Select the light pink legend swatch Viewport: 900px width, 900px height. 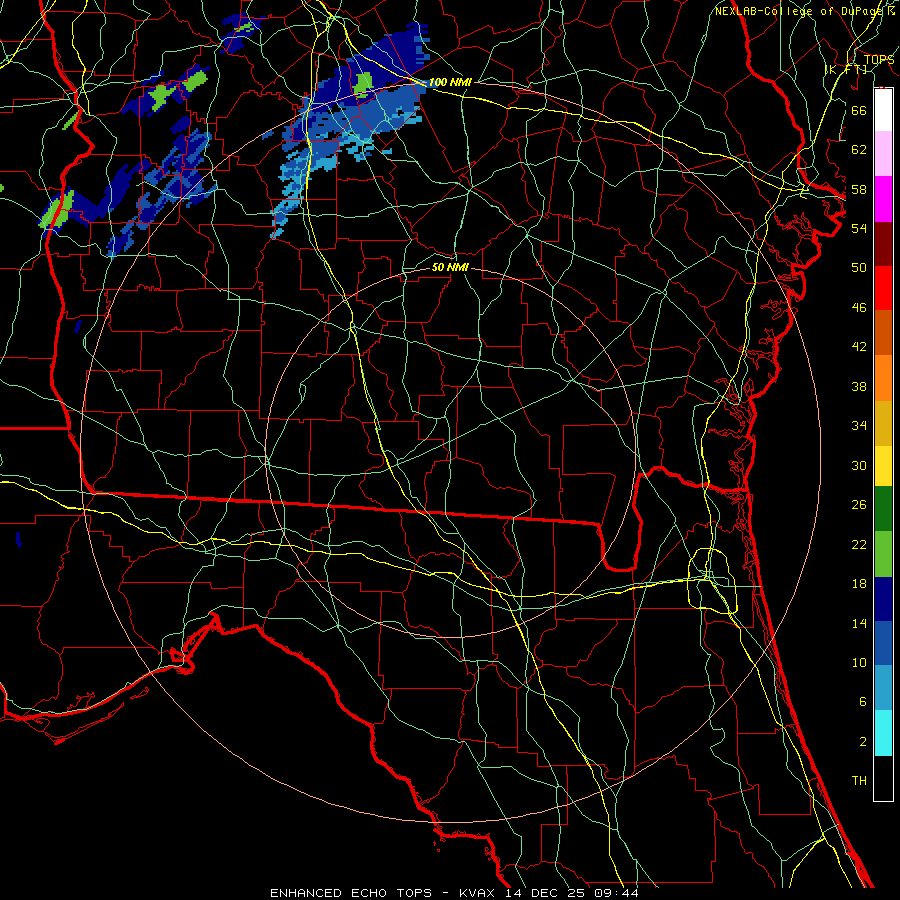[883, 153]
